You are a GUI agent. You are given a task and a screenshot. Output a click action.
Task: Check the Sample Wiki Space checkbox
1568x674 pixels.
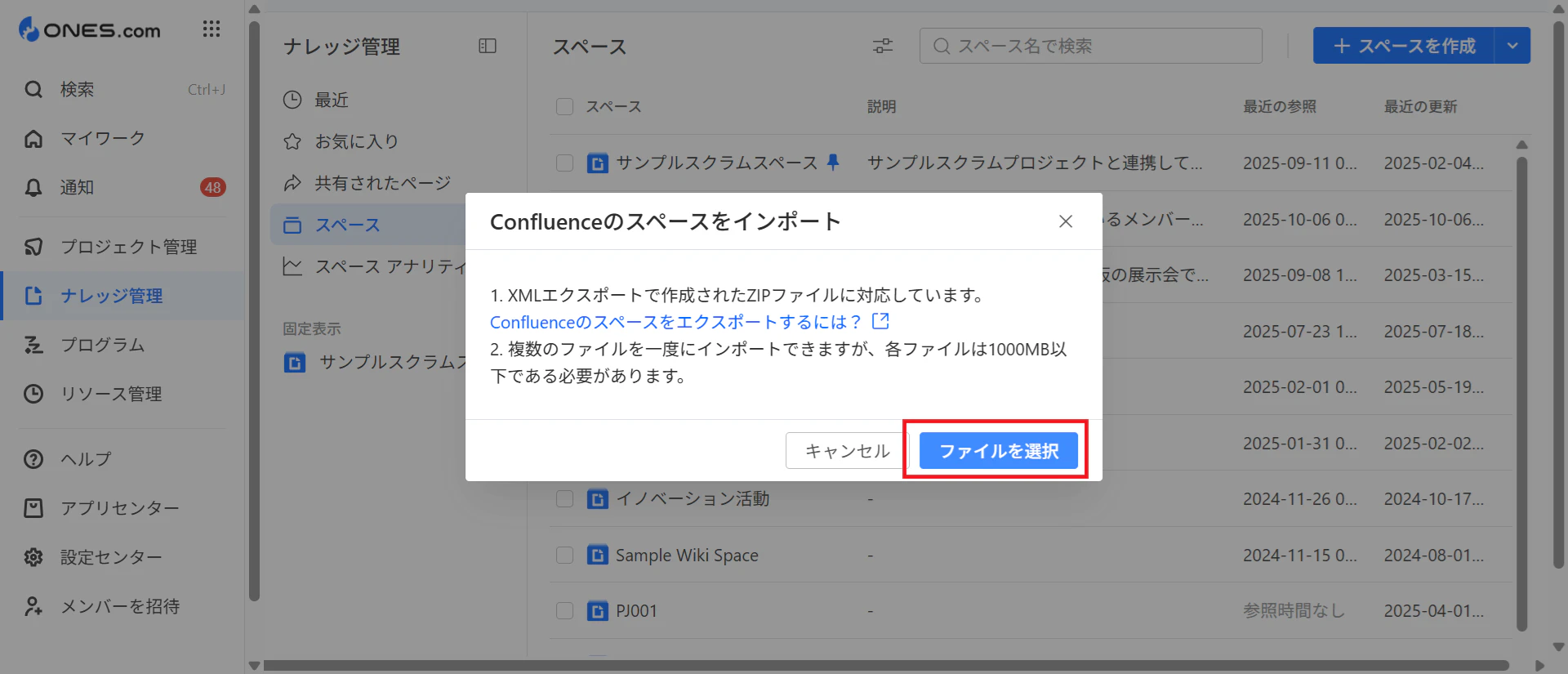click(x=564, y=555)
